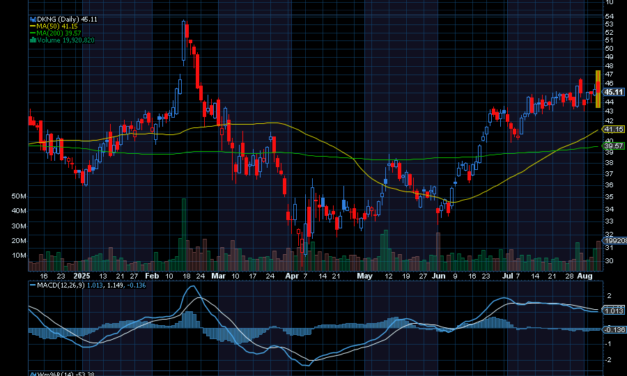Click the candlestick icon beside DKNG legend
Screen dimensions: 627x376
tap(33, 19)
